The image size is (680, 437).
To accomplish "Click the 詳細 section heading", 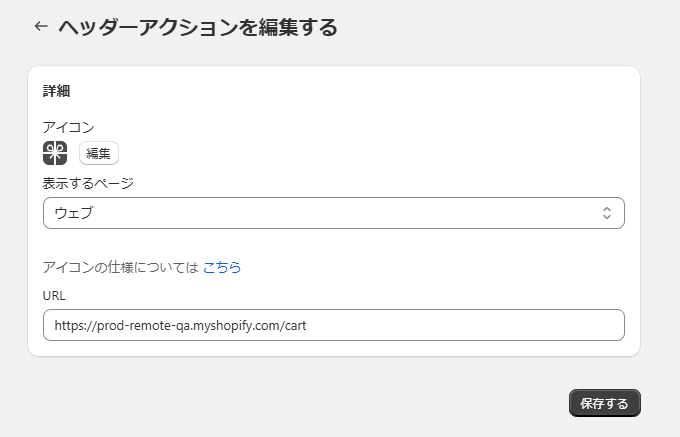I will pos(56,91).
